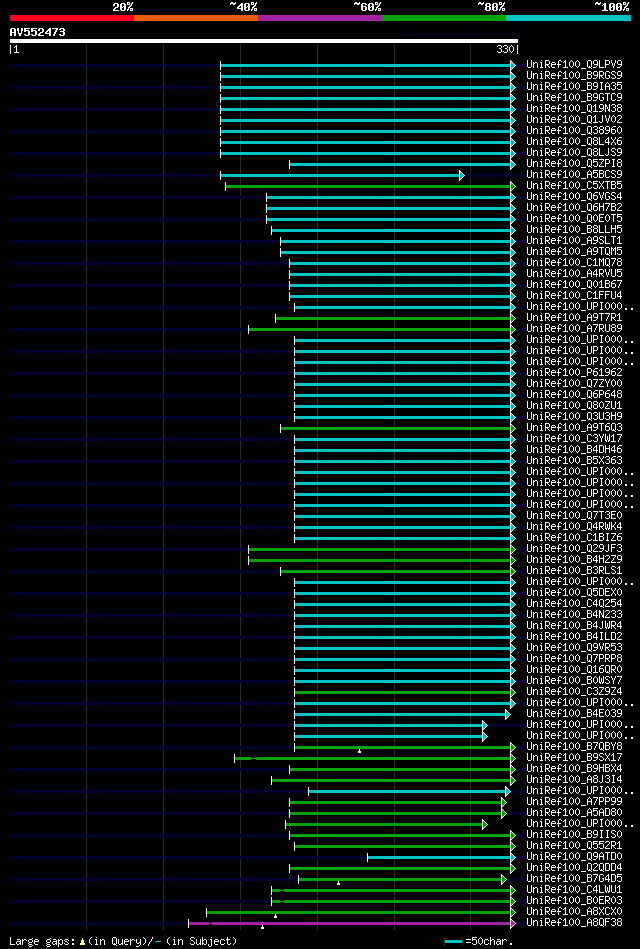Select the UniRef100_Q16QR0 label
The height and width of the screenshot is (949, 640).
click(574, 670)
